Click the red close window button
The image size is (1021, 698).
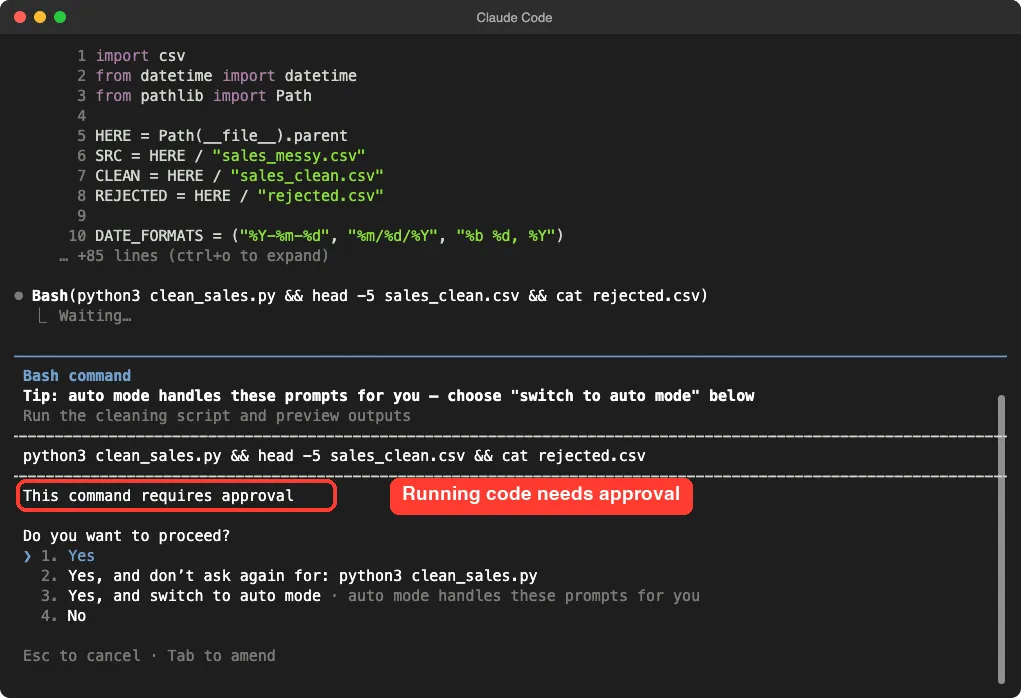tap(20, 17)
